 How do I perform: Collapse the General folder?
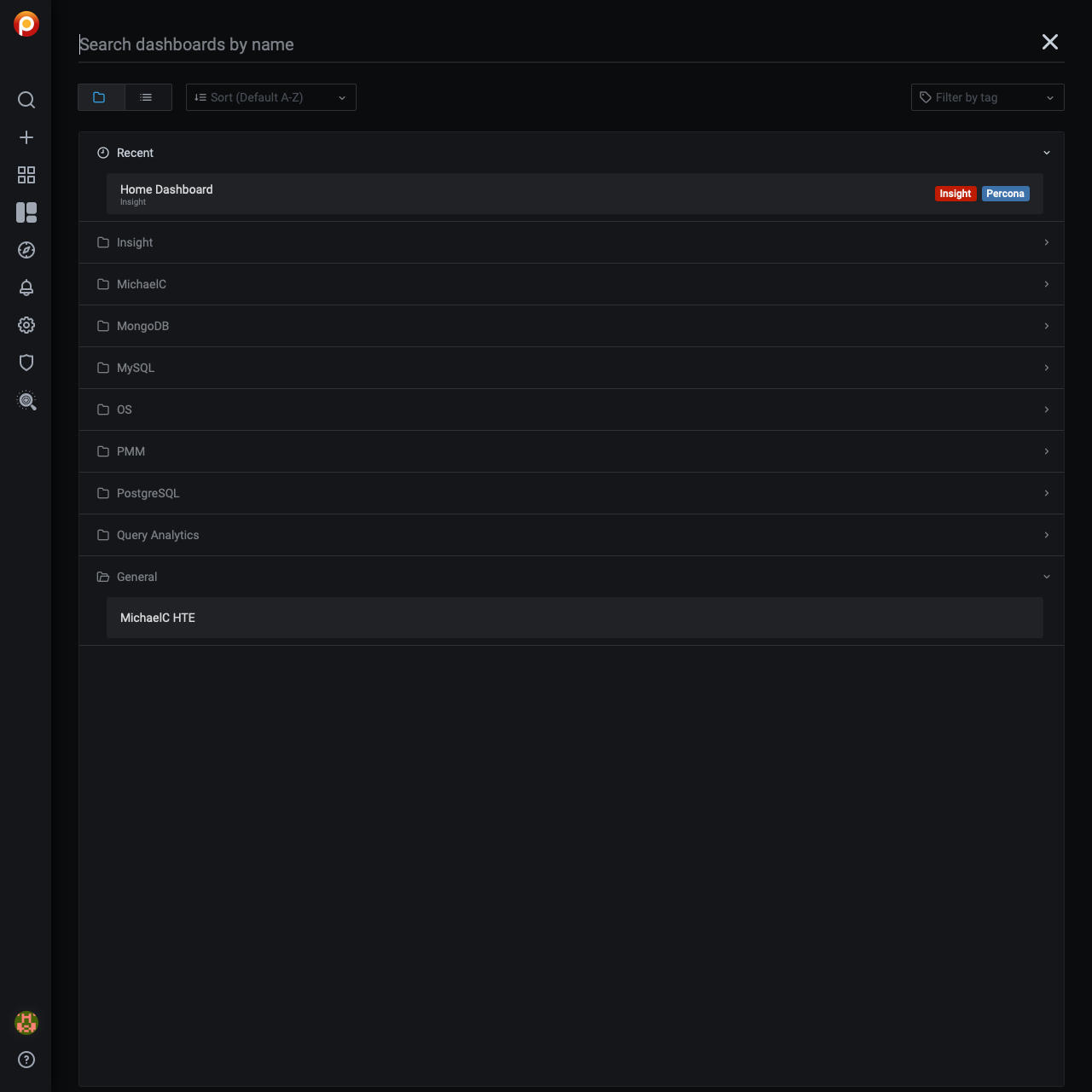click(x=137, y=577)
